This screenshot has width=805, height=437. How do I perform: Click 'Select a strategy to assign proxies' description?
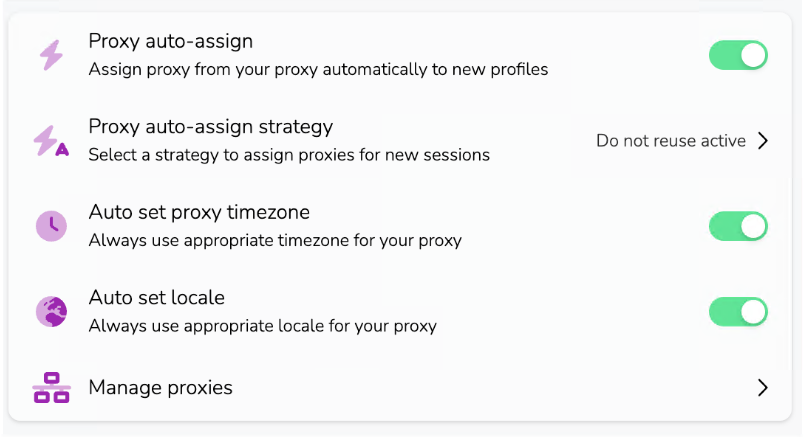tap(288, 155)
